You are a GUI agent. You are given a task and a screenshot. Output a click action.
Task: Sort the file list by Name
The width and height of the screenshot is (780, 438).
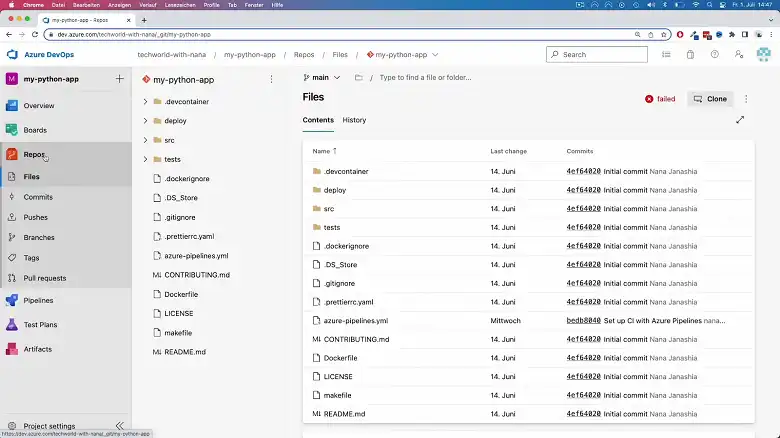click(324, 151)
